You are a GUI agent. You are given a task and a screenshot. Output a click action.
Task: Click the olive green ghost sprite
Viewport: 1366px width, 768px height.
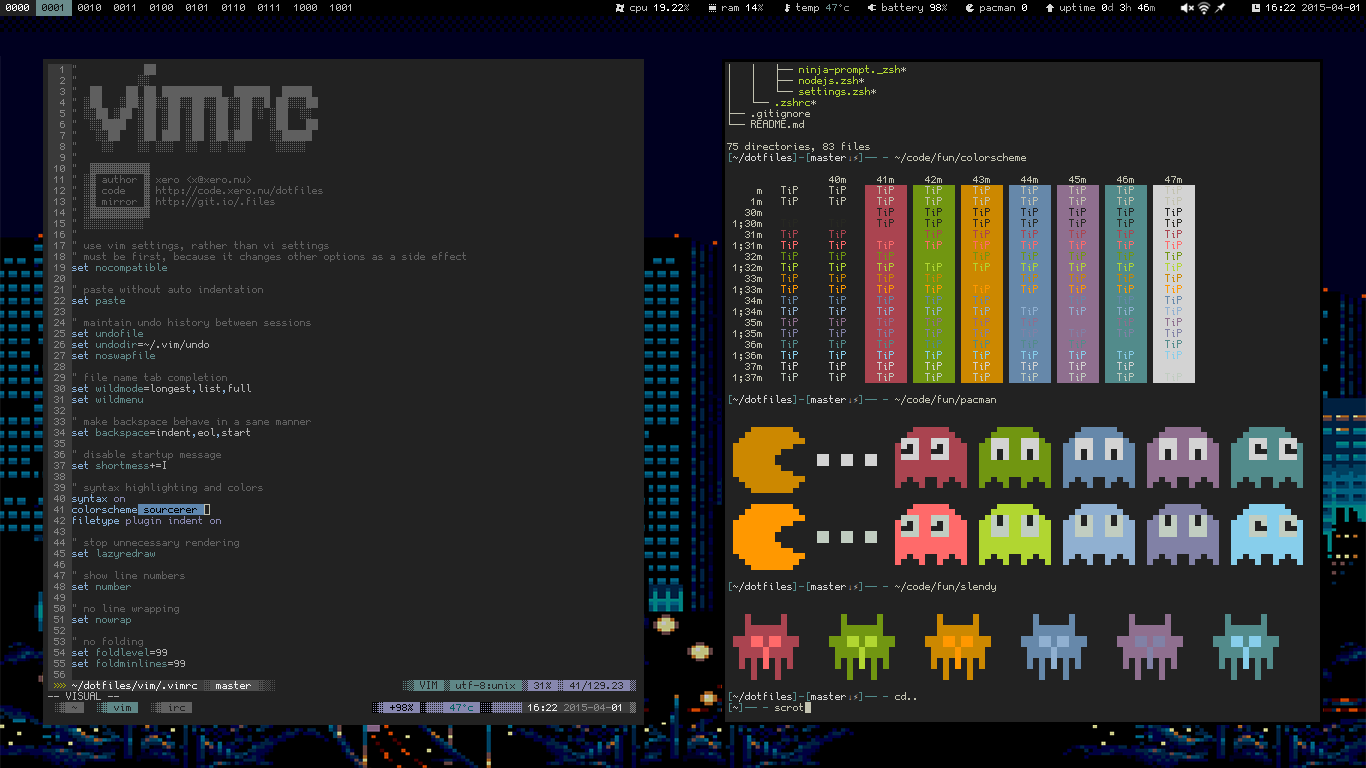pyautogui.click(x=1015, y=460)
